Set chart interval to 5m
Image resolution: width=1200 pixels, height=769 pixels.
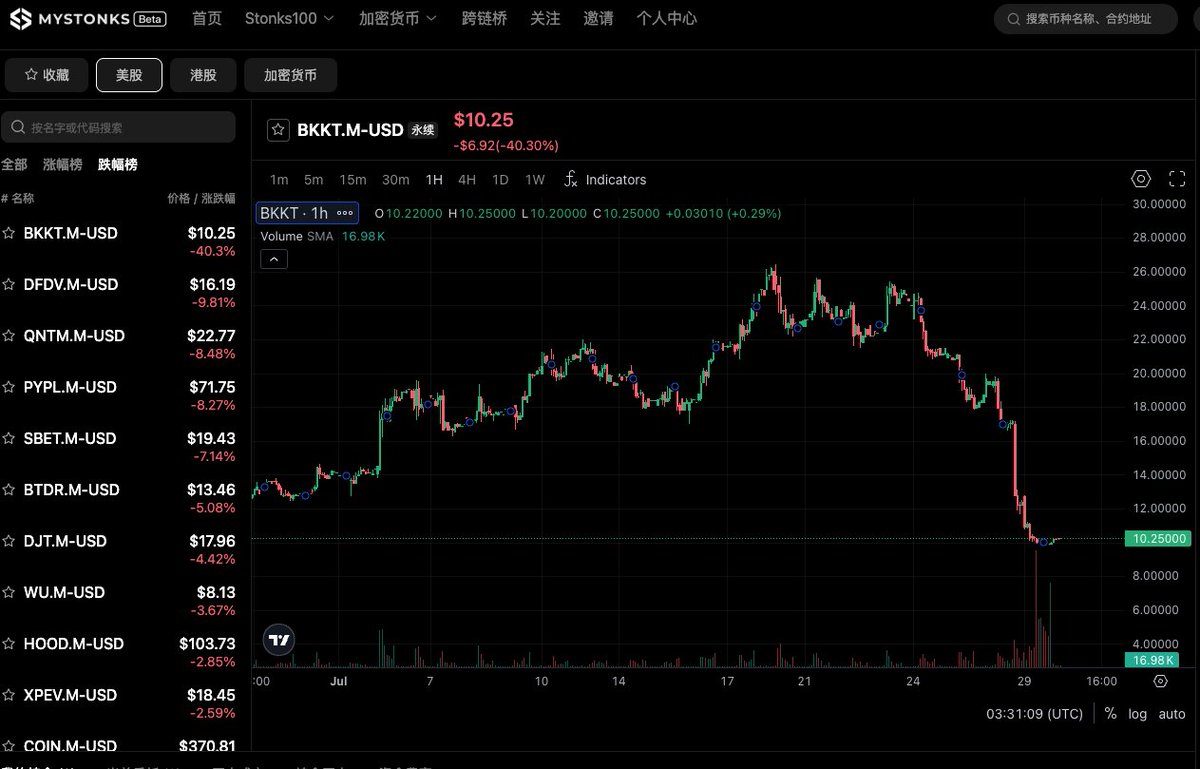313,180
